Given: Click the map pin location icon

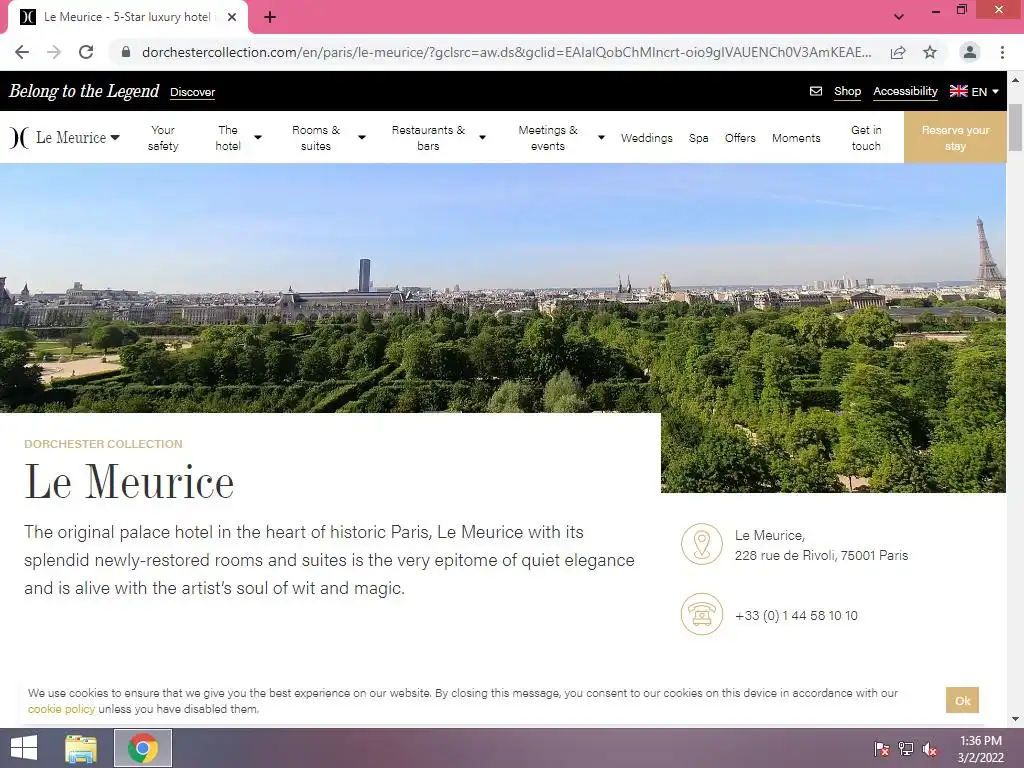Looking at the screenshot, I should tap(701, 544).
